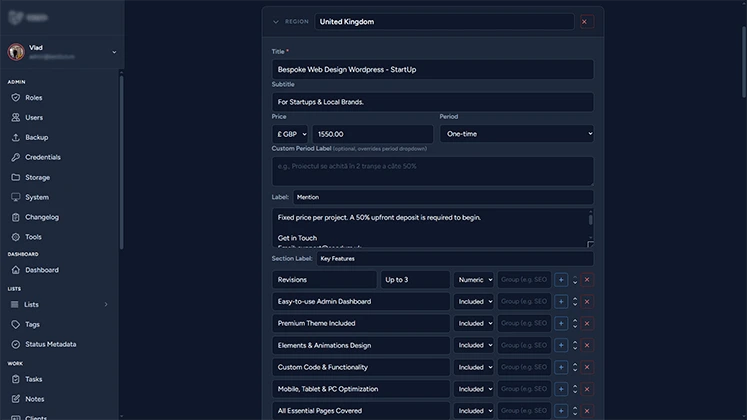Collapse the United Kingdom region panel
This screenshot has height=420, width=747.
point(276,22)
